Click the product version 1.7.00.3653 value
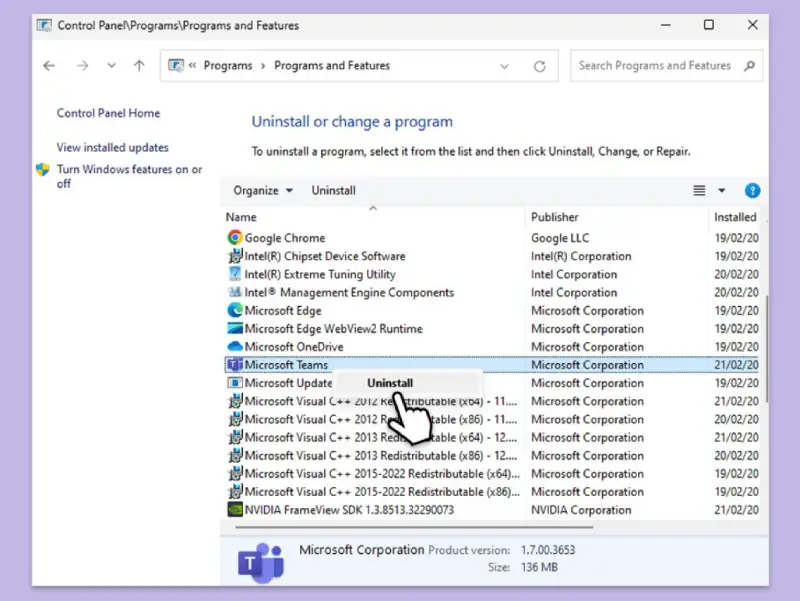This screenshot has width=800, height=601. (548, 550)
